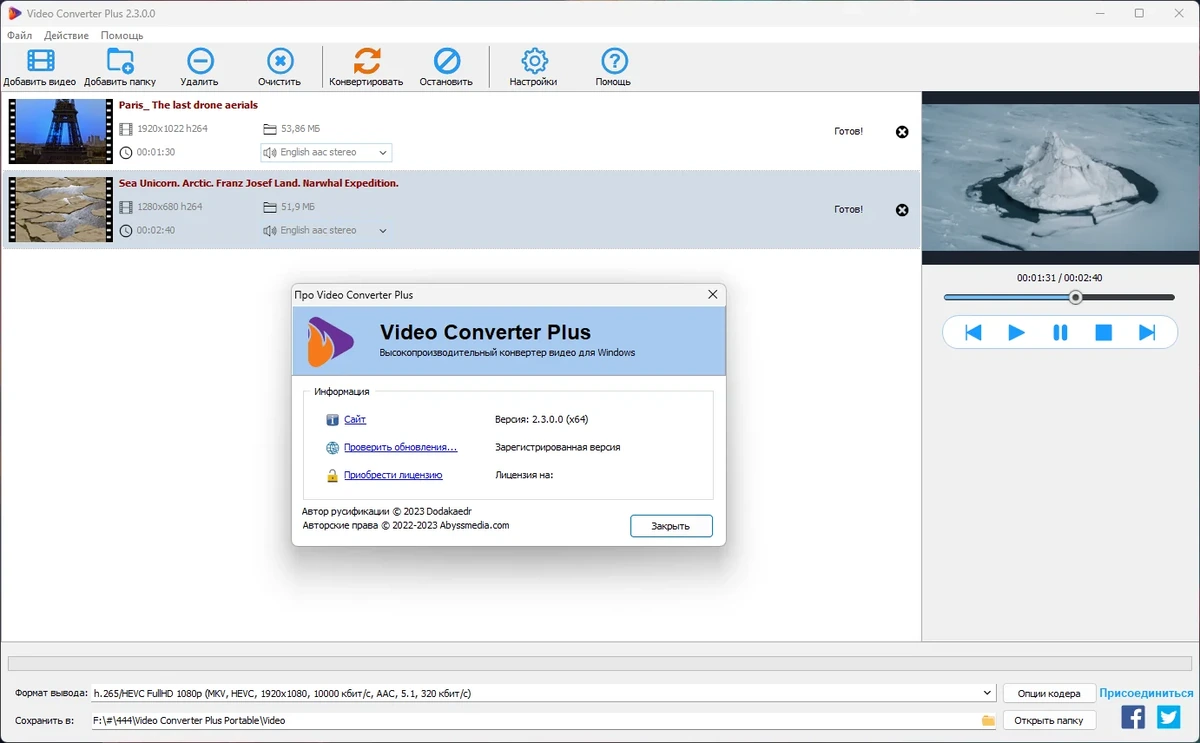Screen dimensions: 1200x743
Task: Close the Про Video Converter Plus dialog with X
Action: pyautogui.click(x=713, y=295)
